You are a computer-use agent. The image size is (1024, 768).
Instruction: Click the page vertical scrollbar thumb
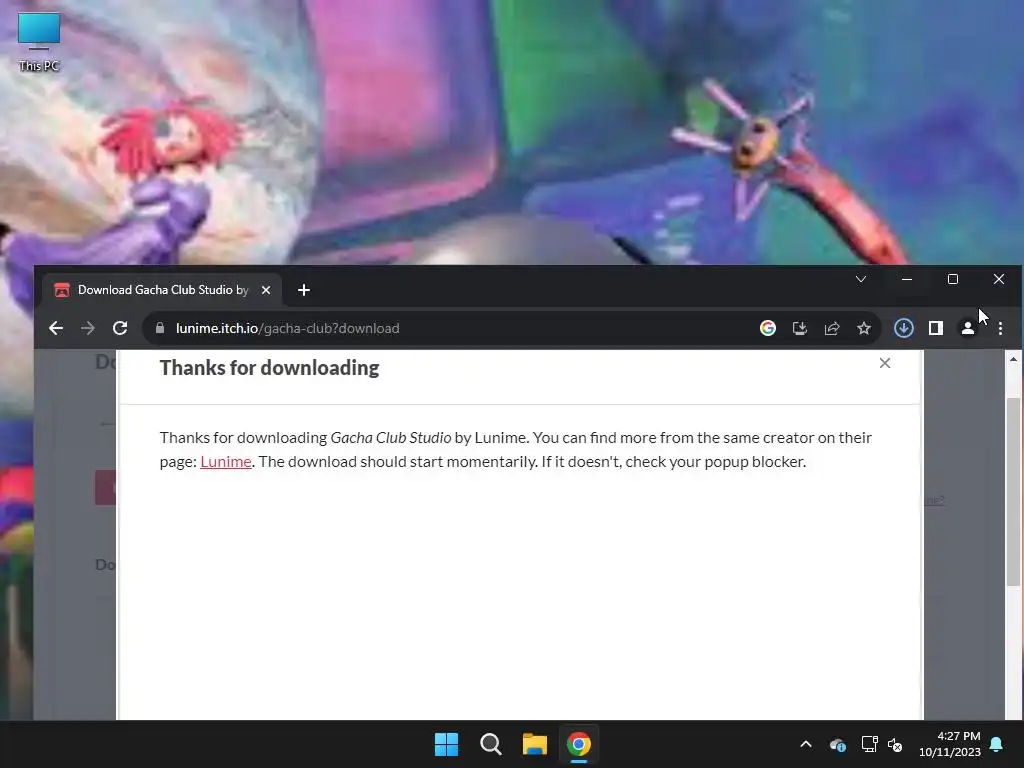click(x=1013, y=491)
